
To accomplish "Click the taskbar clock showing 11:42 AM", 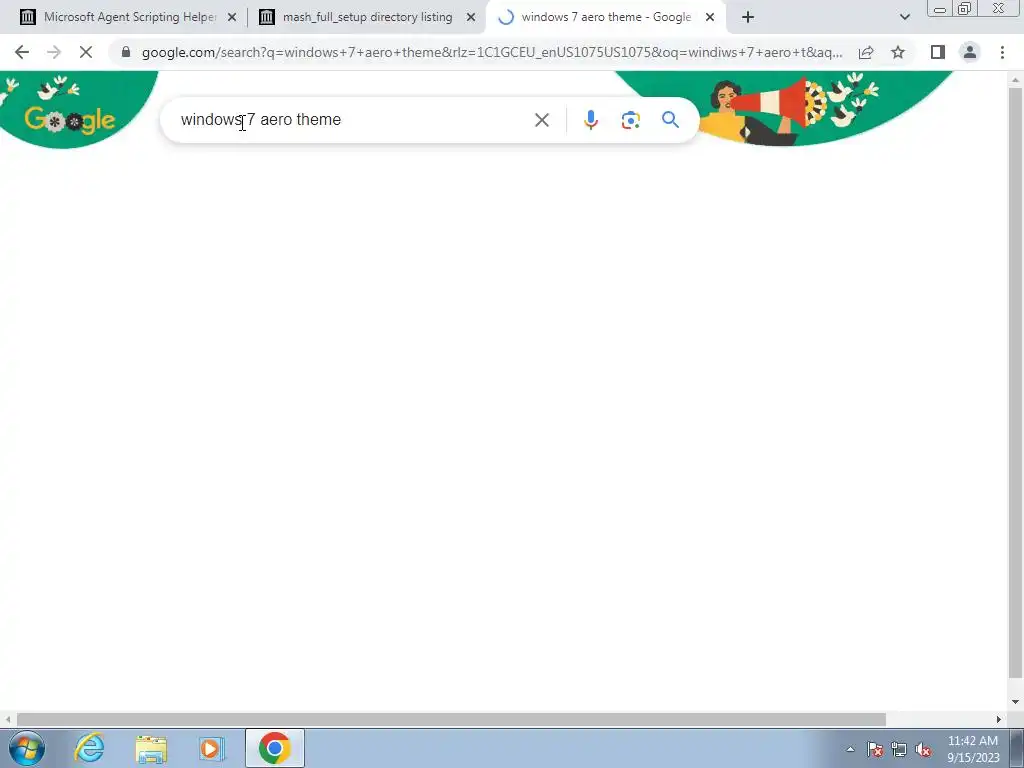I will [x=973, y=749].
